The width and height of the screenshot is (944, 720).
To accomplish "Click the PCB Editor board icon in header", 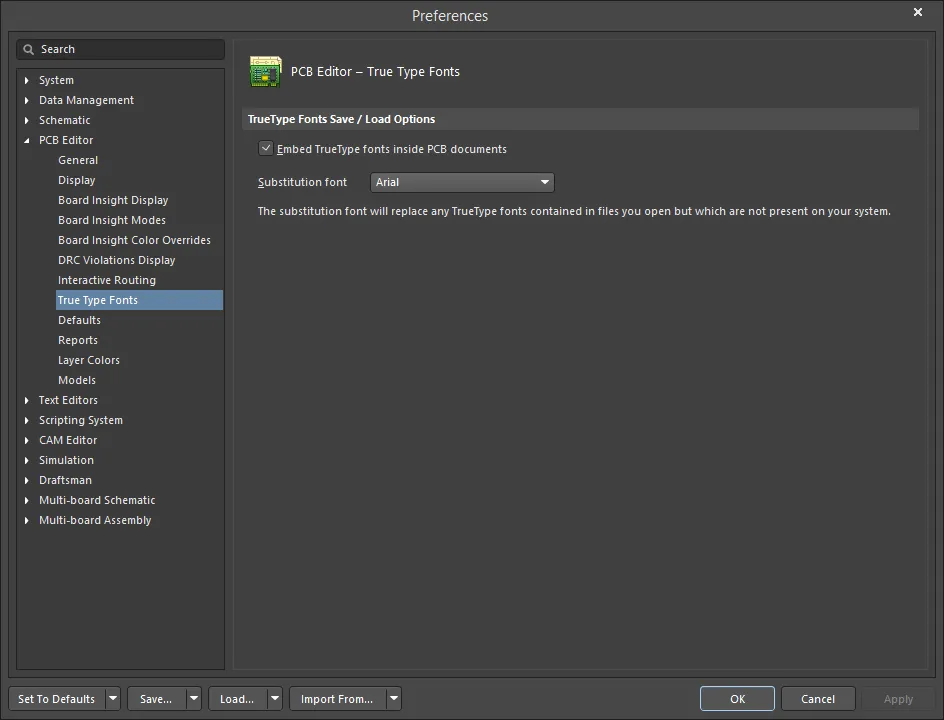I will tap(266, 72).
